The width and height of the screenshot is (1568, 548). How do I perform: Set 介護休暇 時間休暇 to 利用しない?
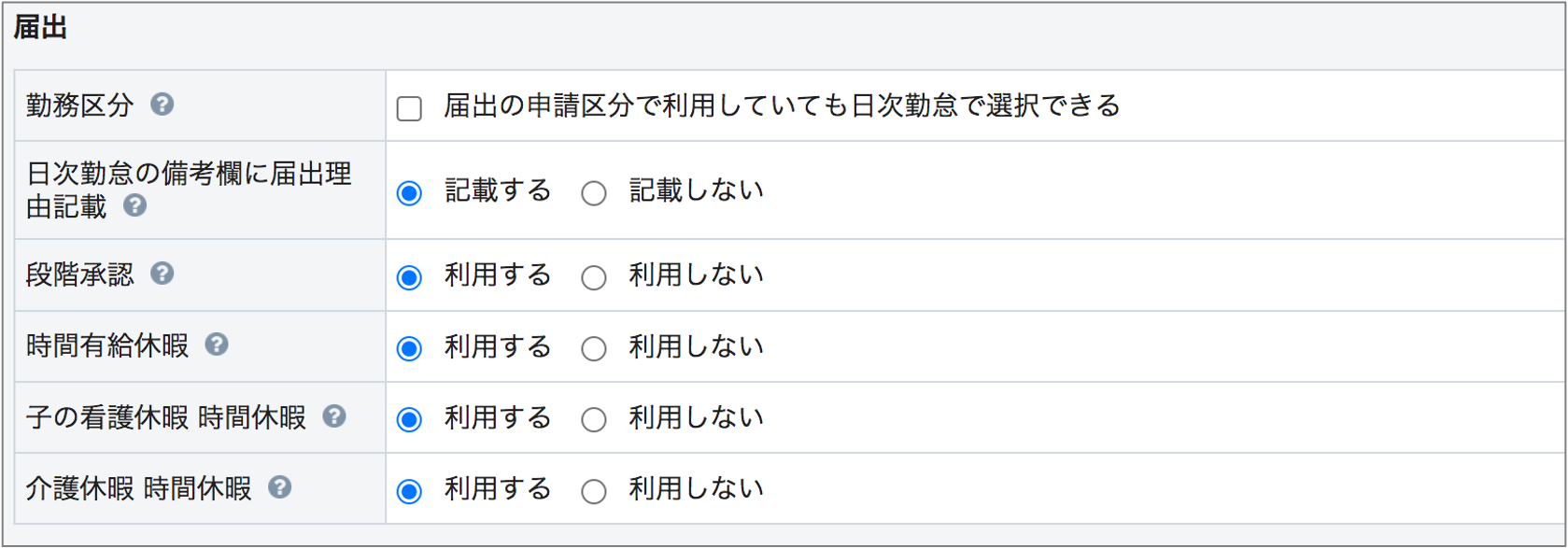pyautogui.click(x=594, y=491)
